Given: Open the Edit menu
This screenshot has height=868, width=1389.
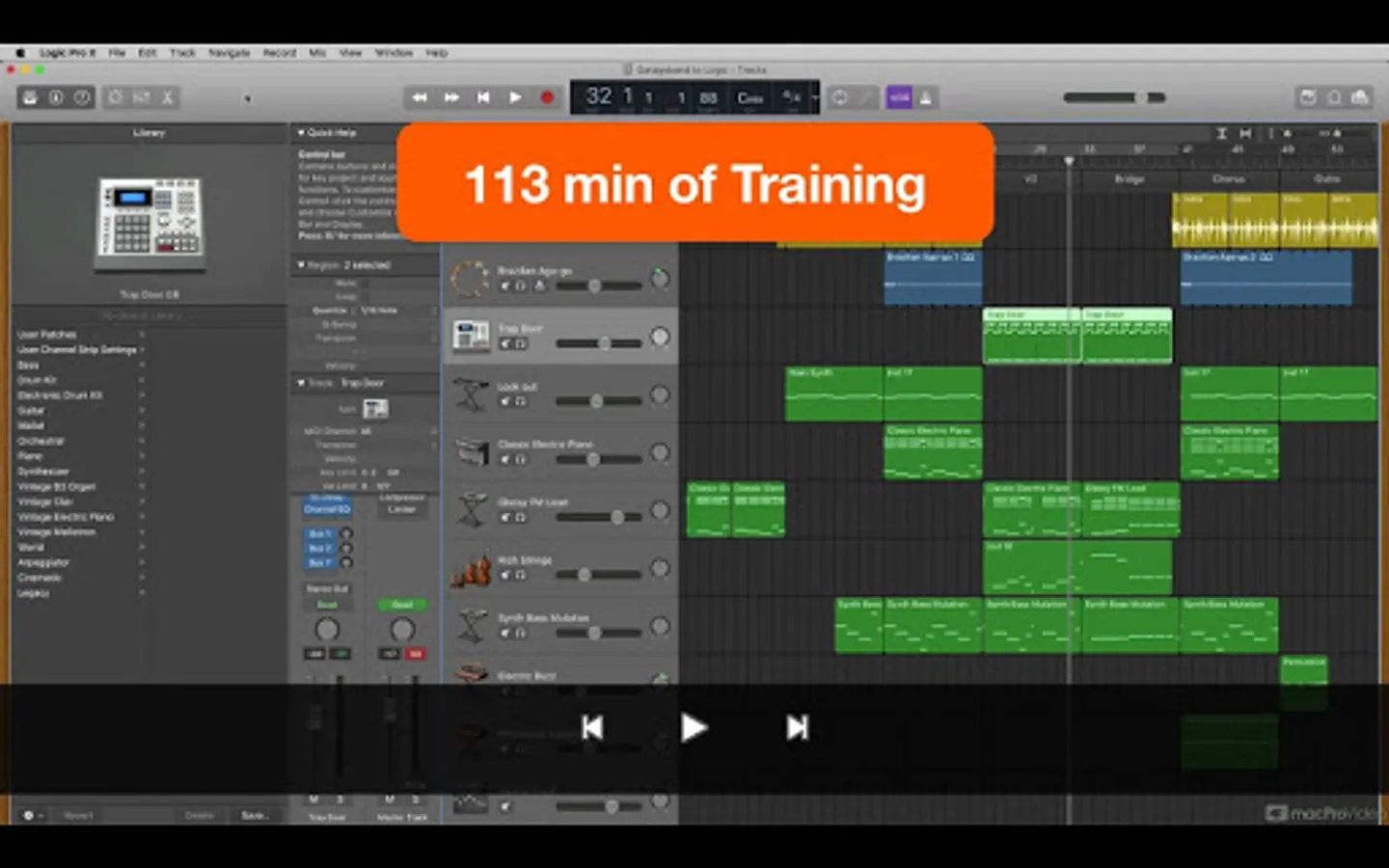Looking at the screenshot, I should tap(148, 53).
